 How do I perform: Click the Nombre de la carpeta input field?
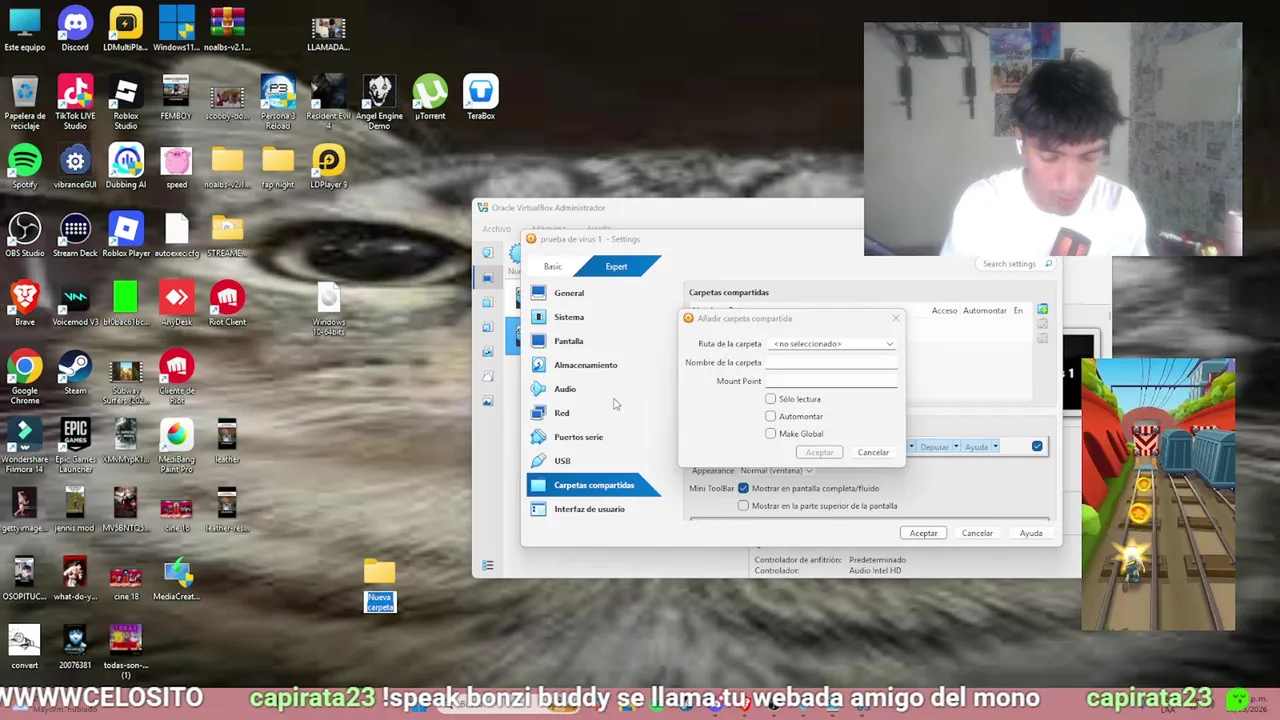coord(831,363)
